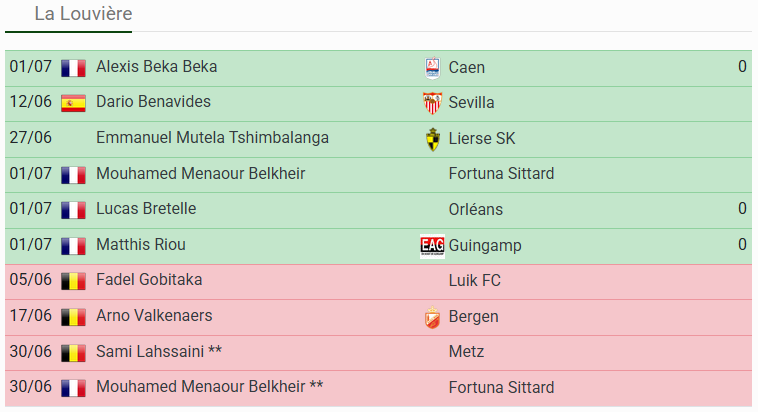Open player Emmanuel Mutela Tshimbalanga
This screenshot has height=412, width=758.
tap(212, 138)
